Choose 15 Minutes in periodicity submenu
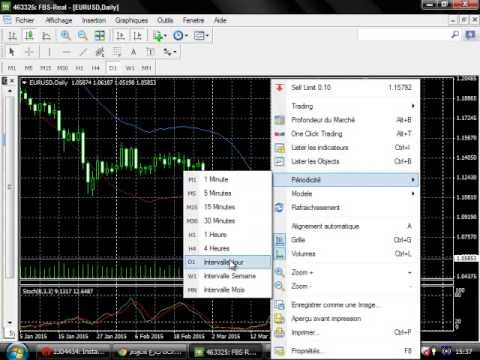Viewport: 480px width, 360px height. (228, 207)
